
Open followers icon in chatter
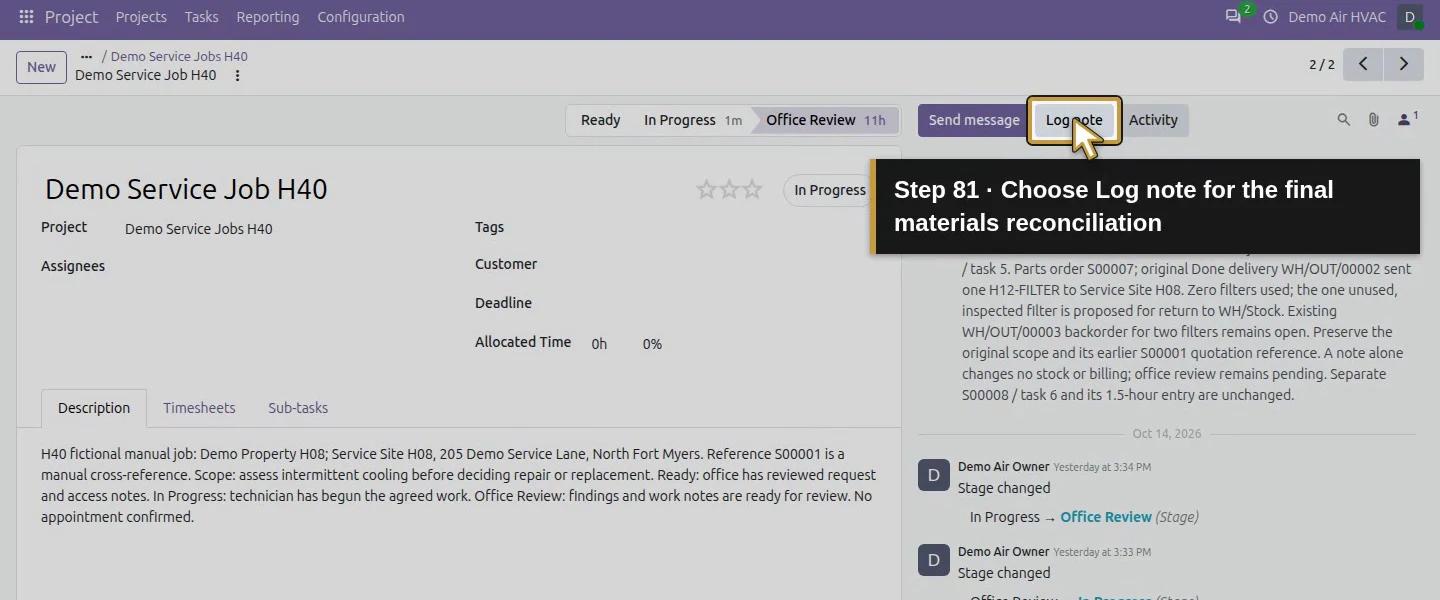click(x=1407, y=120)
